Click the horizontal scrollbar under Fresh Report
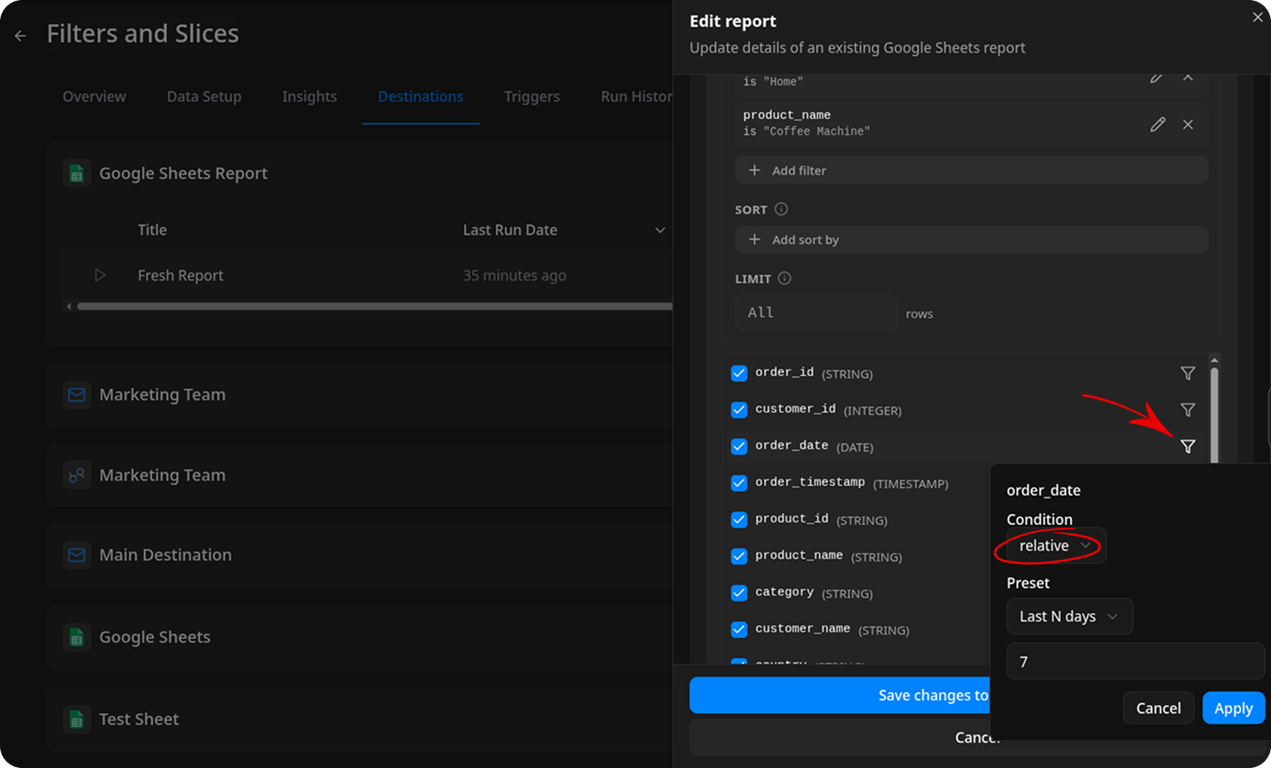 374,306
